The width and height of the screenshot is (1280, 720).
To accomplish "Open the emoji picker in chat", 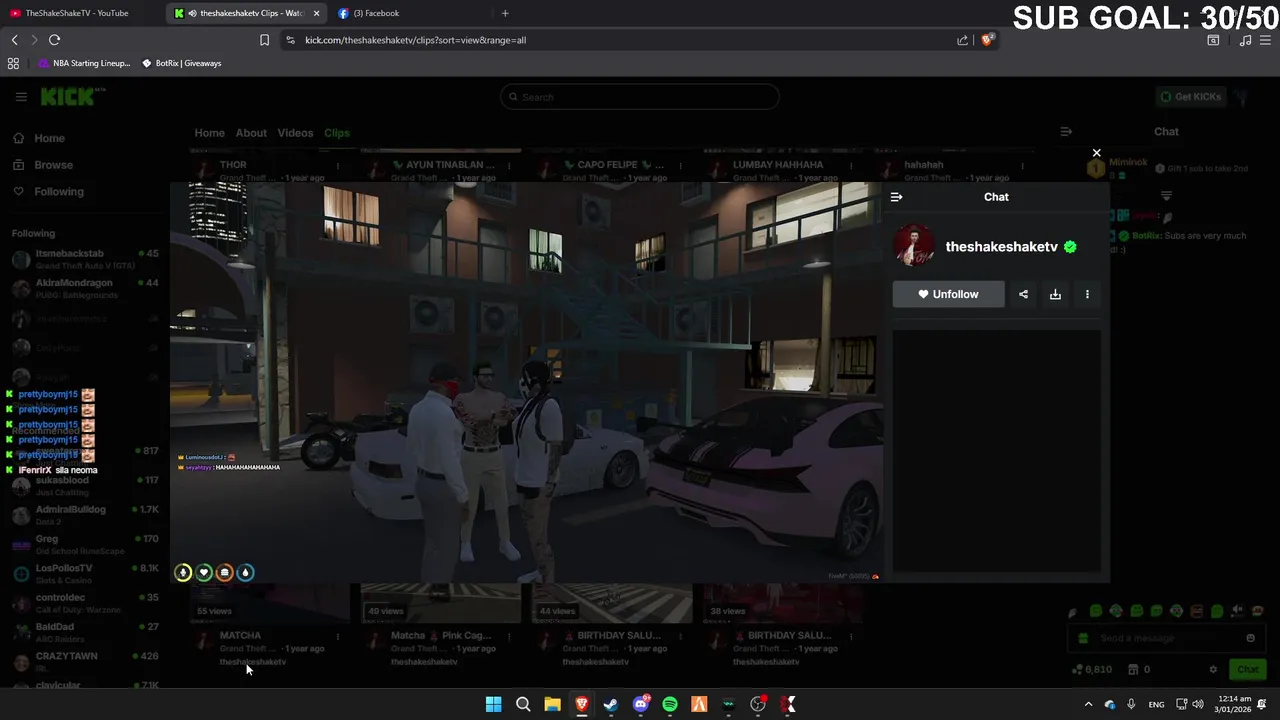I will pos(1250,638).
